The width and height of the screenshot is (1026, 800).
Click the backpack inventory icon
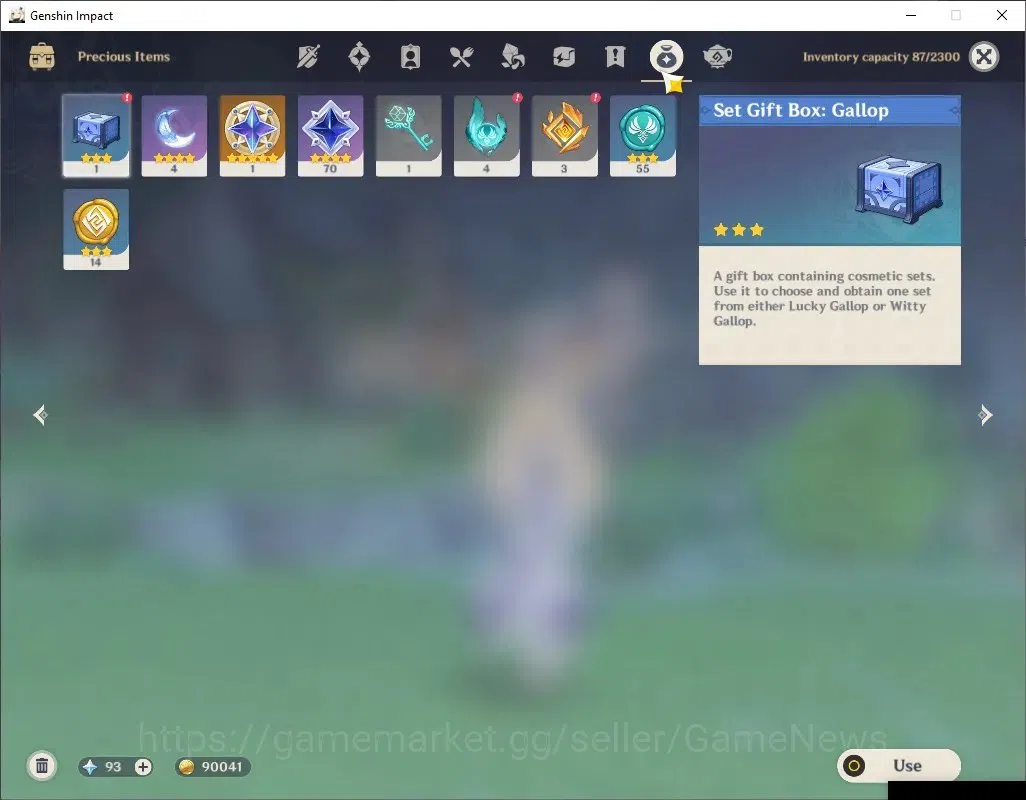[42, 57]
